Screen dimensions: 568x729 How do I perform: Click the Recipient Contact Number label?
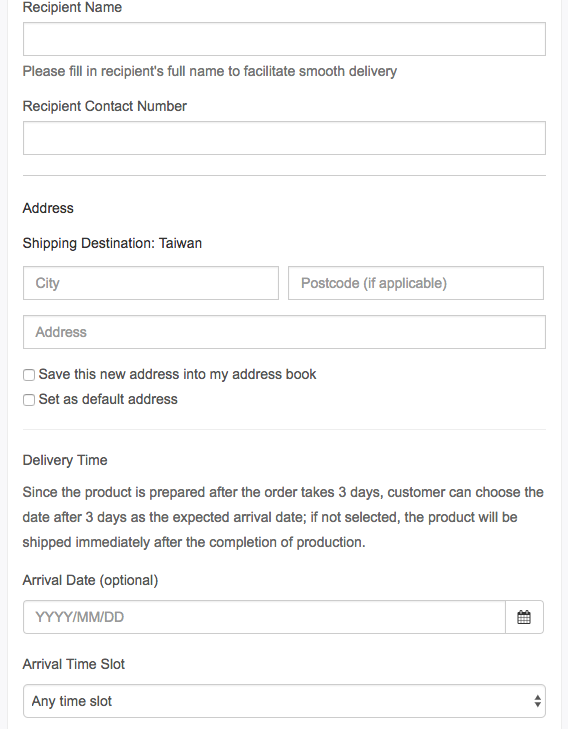pos(105,106)
